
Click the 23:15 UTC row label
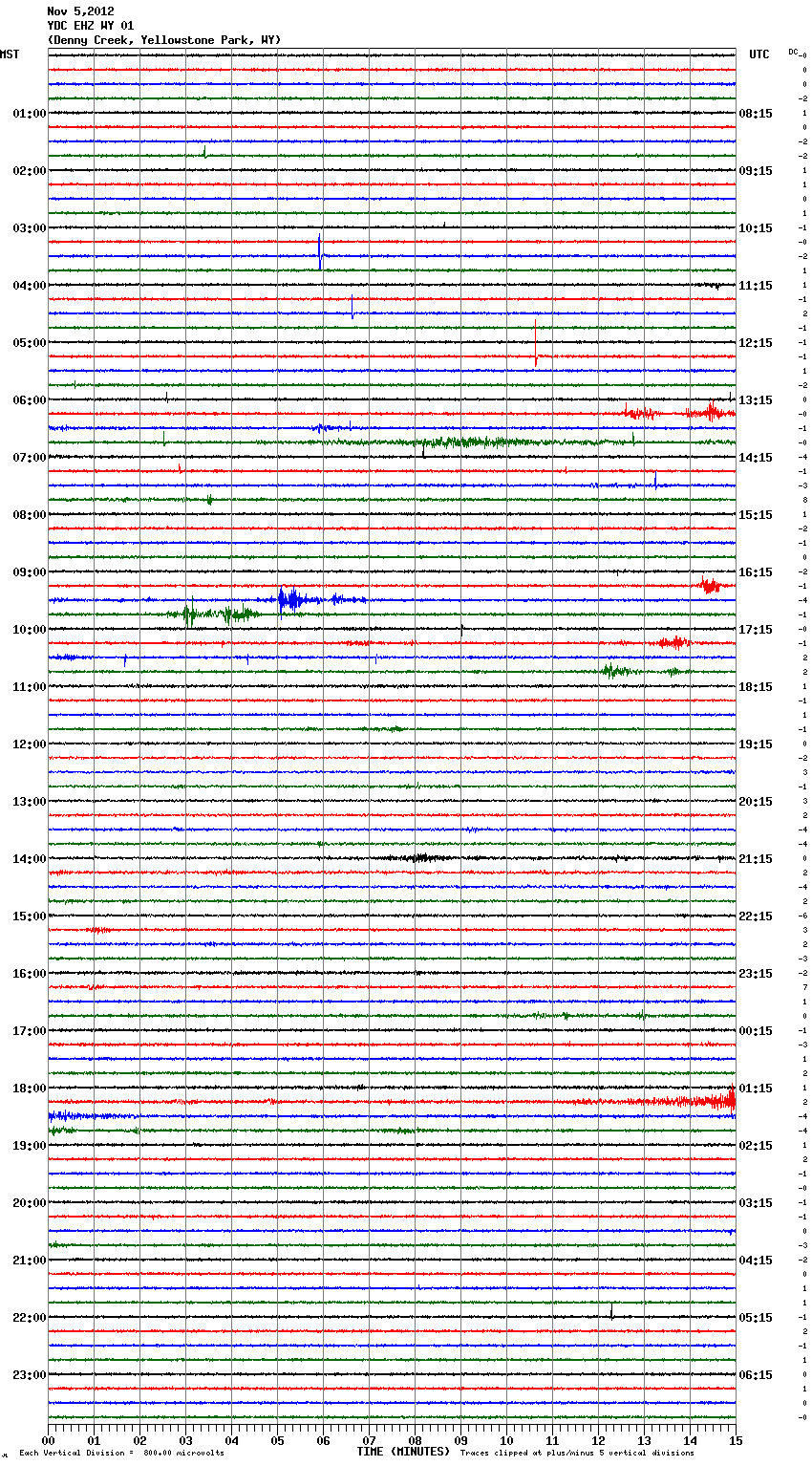coord(756,974)
